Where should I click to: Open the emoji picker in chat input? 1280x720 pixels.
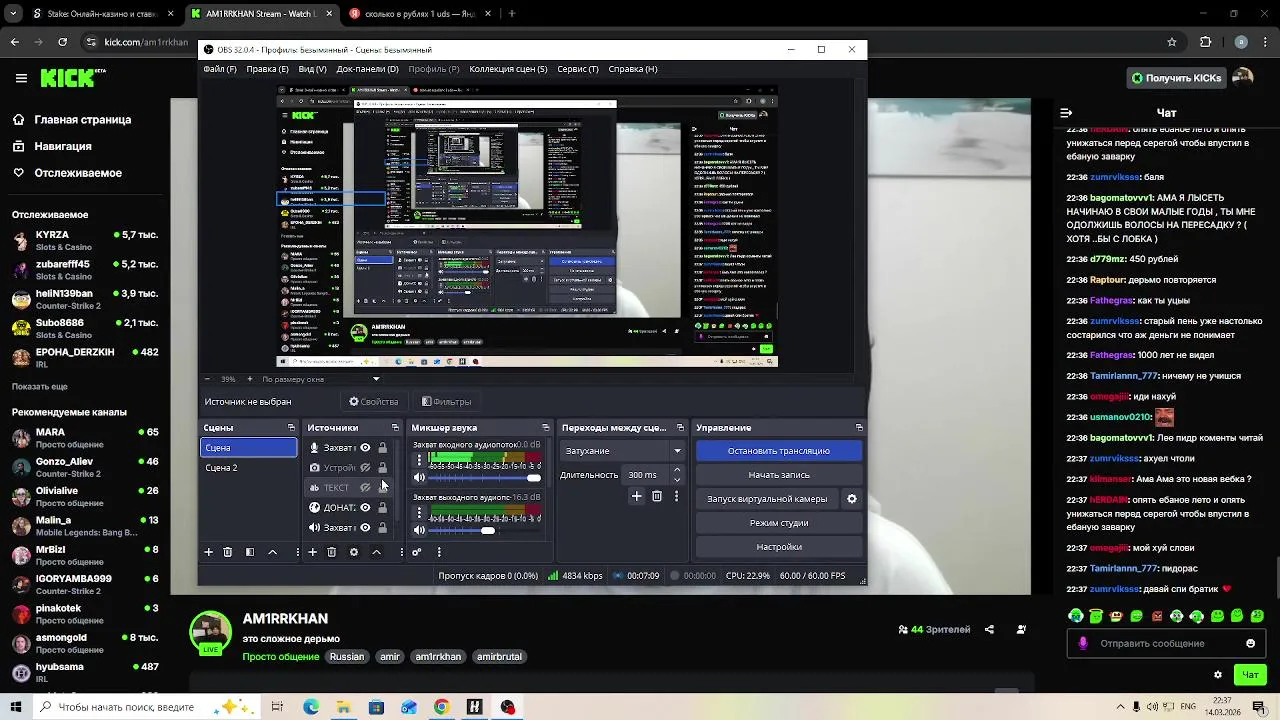point(1250,643)
